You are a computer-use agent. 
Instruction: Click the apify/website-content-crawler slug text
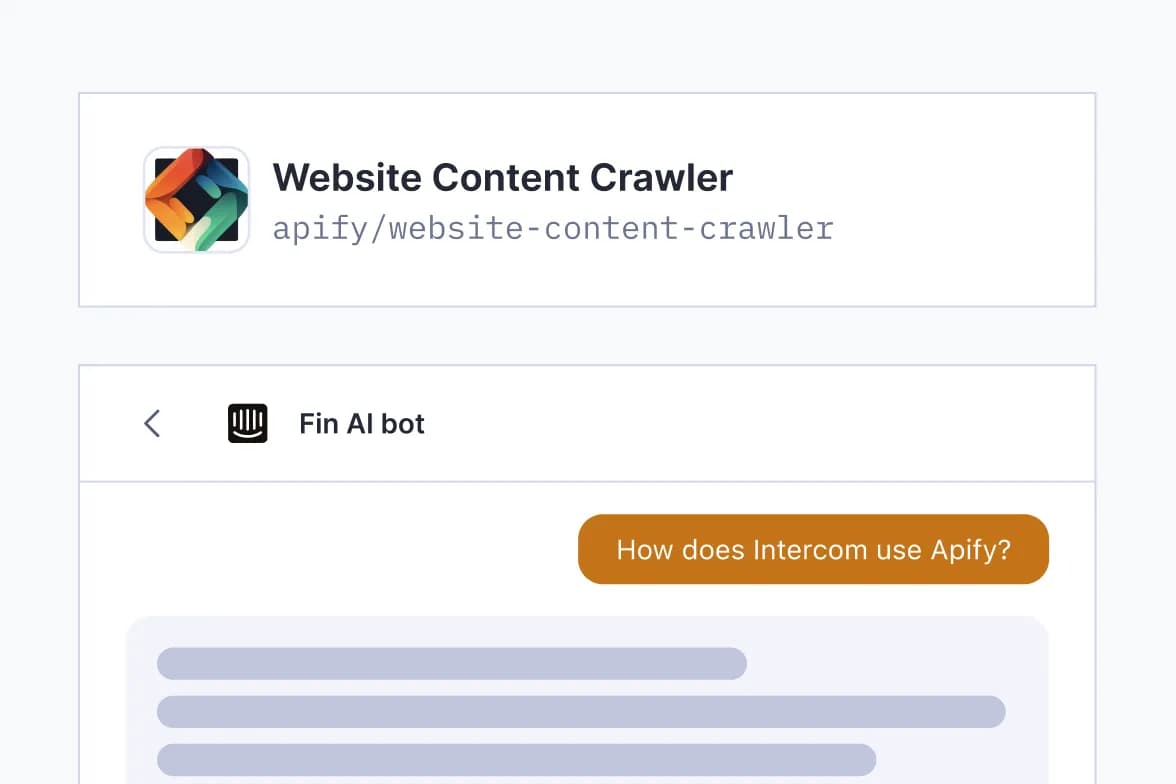tap(552, 229)
